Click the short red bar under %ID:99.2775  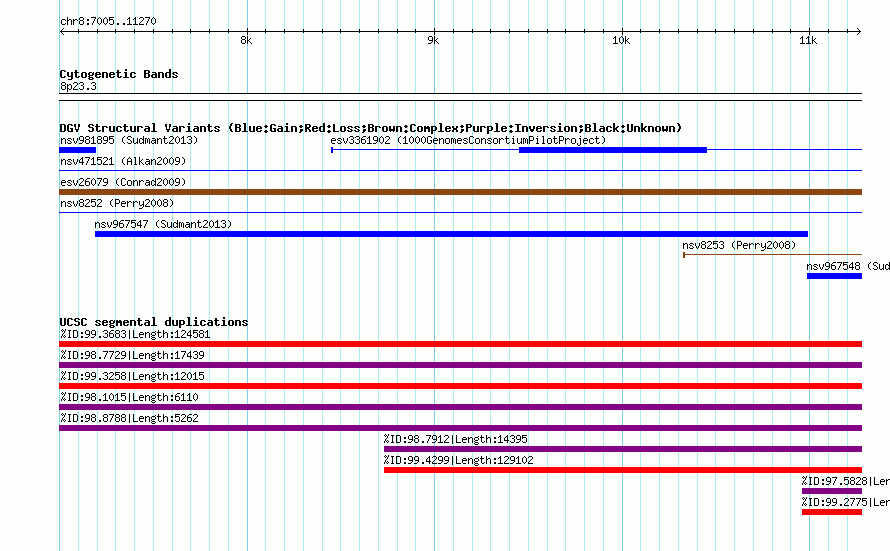pos(832,512)
